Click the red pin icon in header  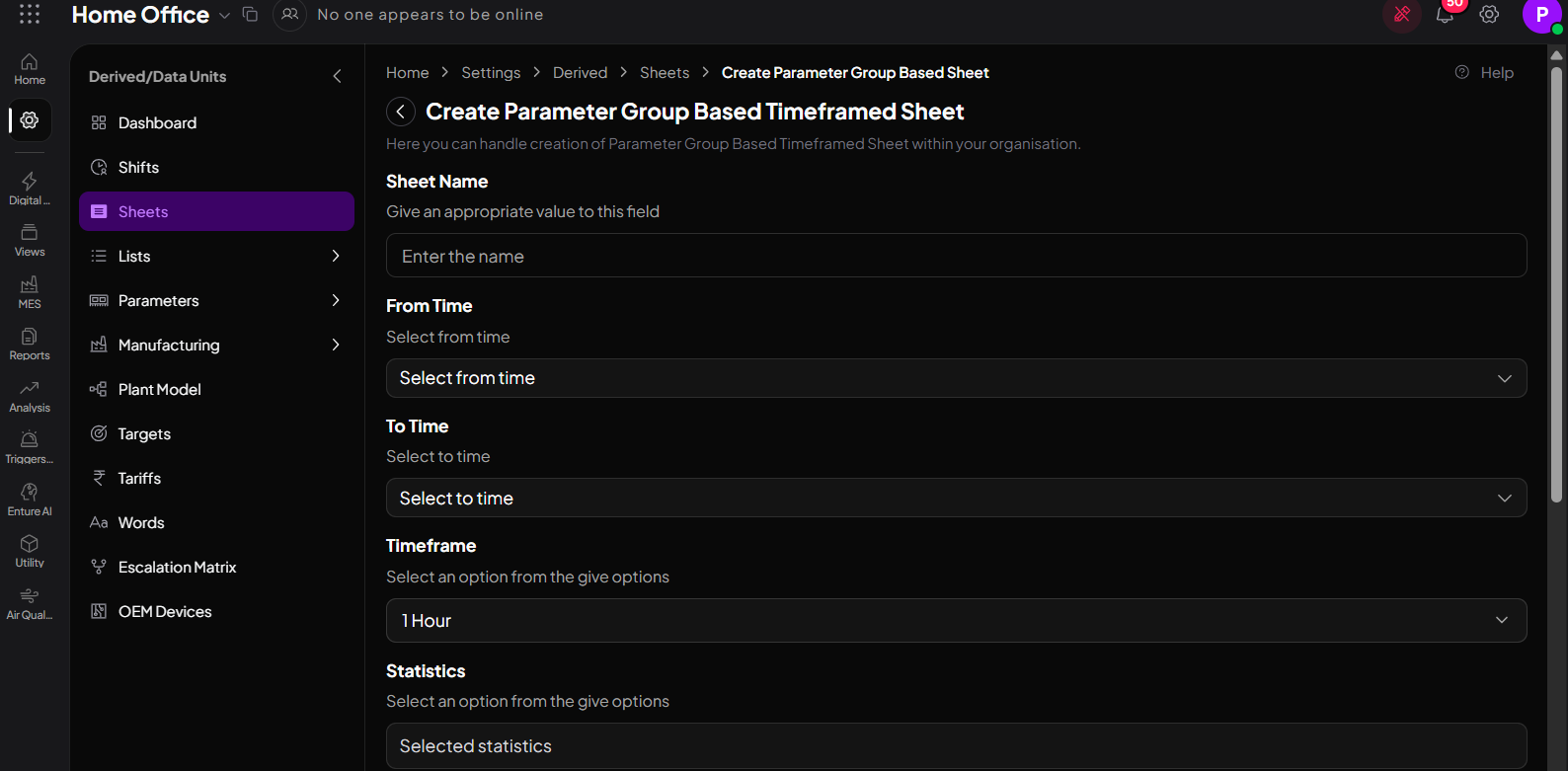coord(1402,14)
